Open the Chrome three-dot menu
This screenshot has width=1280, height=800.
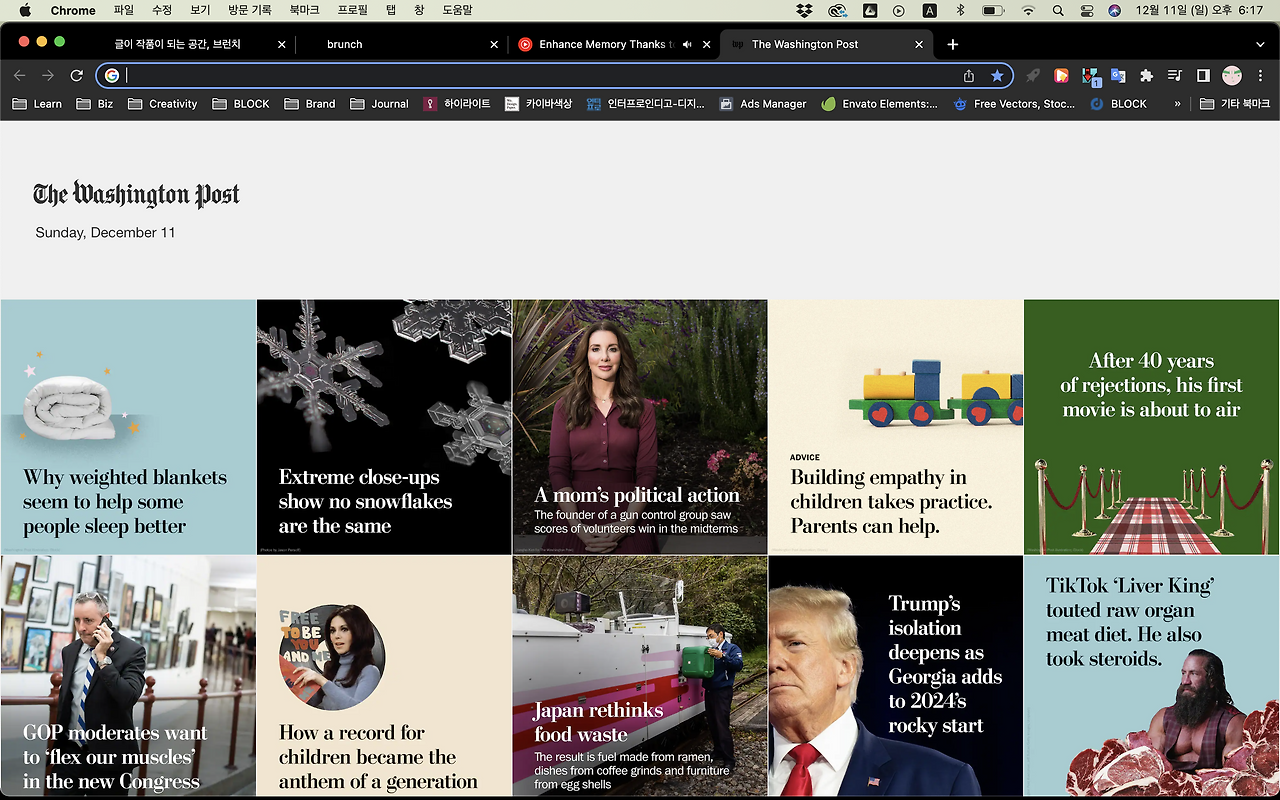point(1260,76)
